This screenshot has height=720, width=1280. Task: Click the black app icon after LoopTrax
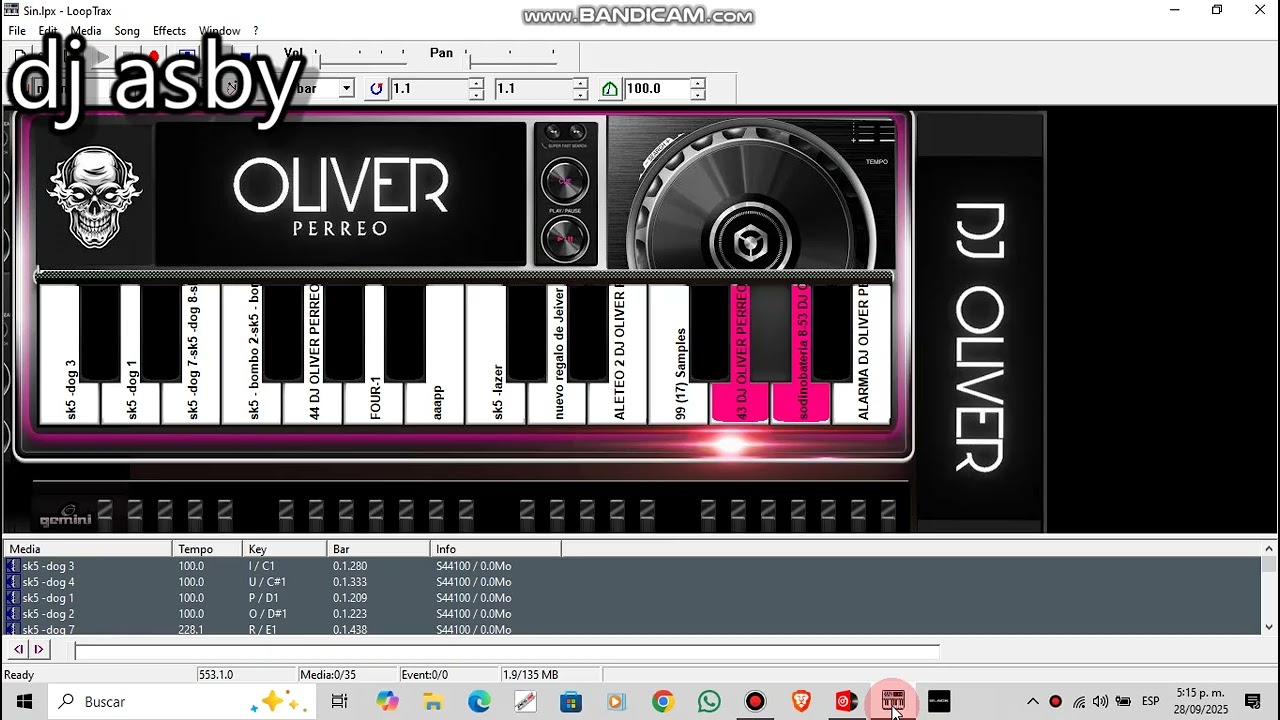939,702
